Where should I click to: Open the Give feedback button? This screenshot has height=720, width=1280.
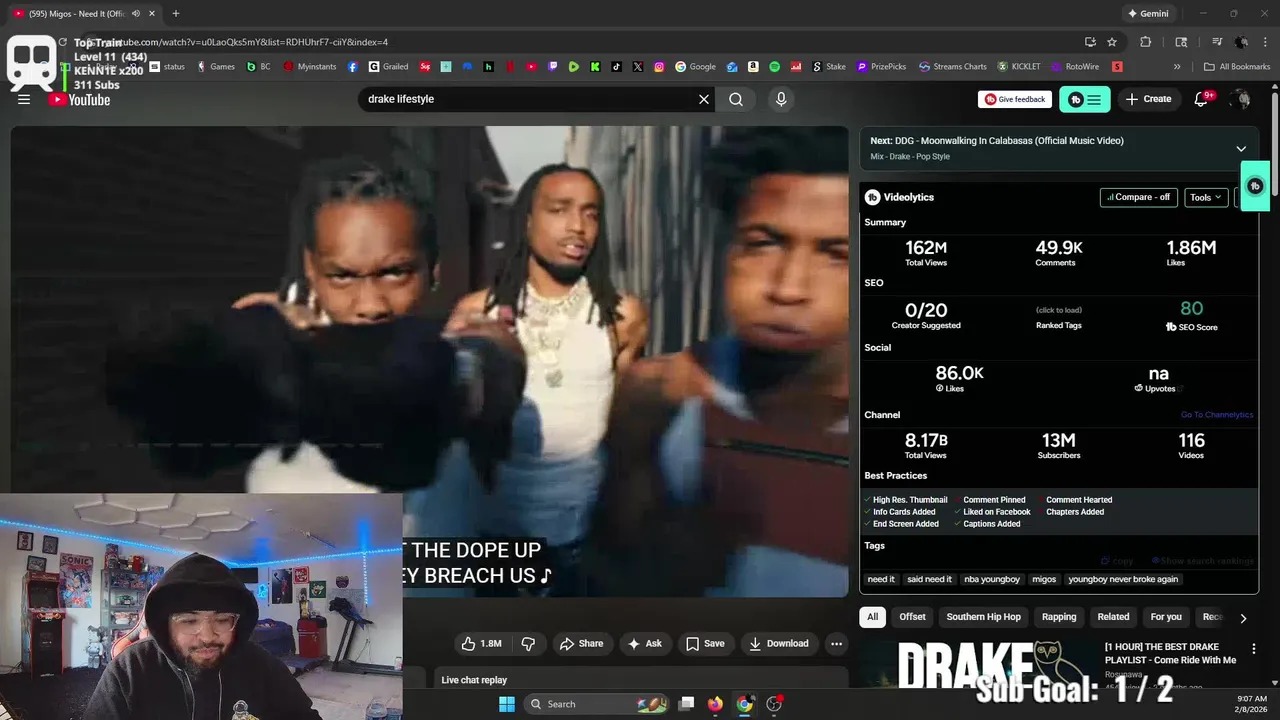click(x=1015, y=99)
